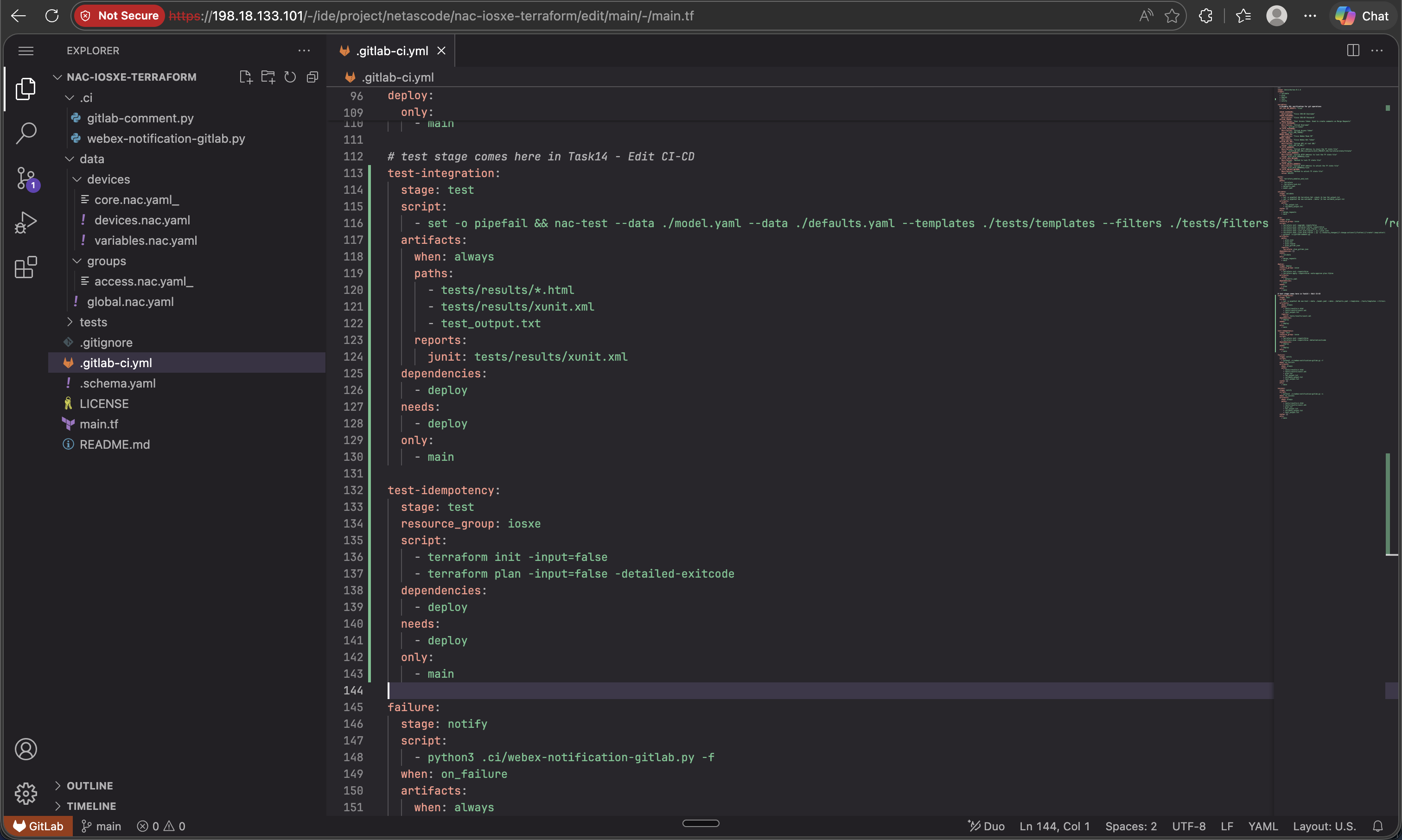
Task: Refresh the Explorer file tree
Action: pyautogui.click(x=290, y=77)
